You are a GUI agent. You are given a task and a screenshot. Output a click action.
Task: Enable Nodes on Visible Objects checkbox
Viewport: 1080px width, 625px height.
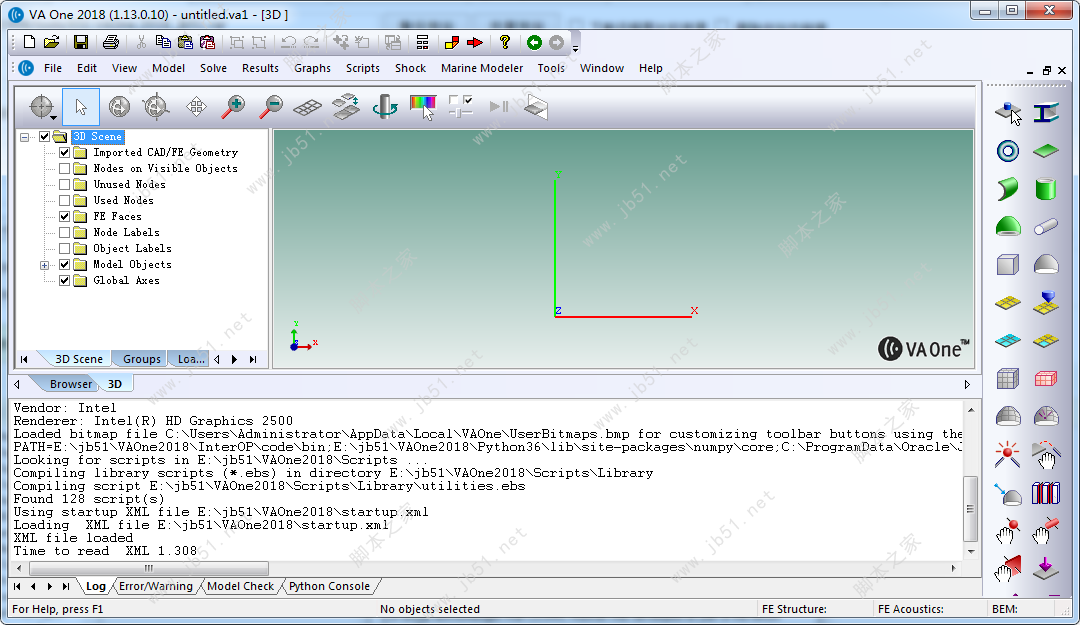click(x=64, y=168)
